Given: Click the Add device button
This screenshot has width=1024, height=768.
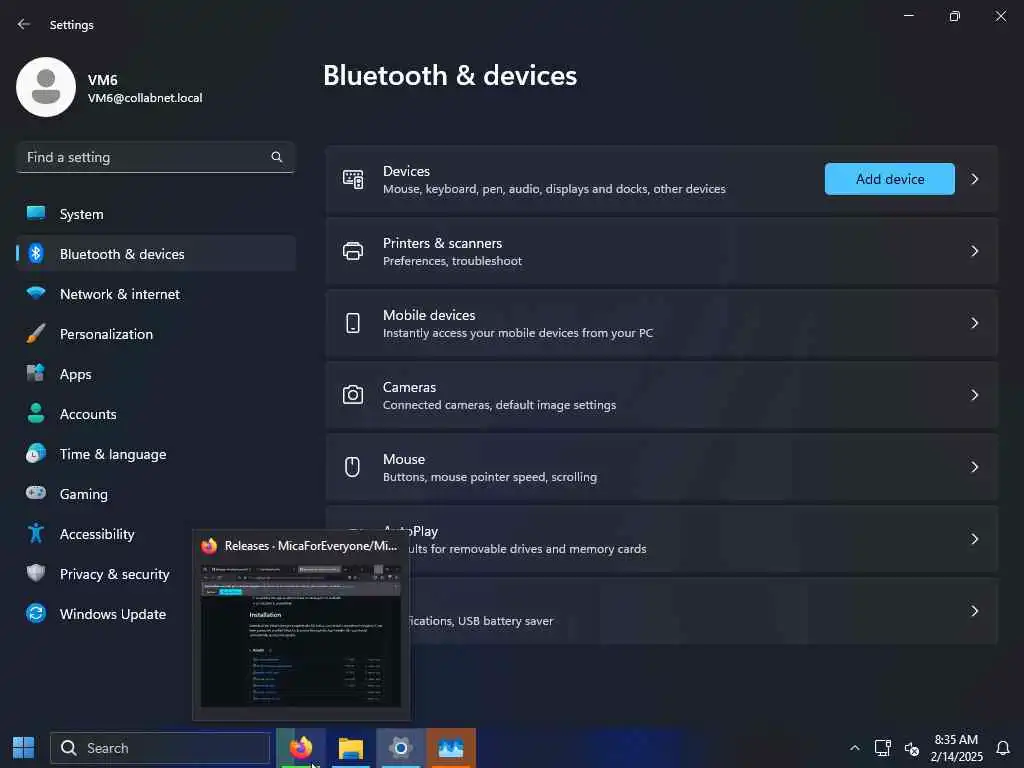Looking at the screenshot, I should pyautogui.click(x=889, y=179).
